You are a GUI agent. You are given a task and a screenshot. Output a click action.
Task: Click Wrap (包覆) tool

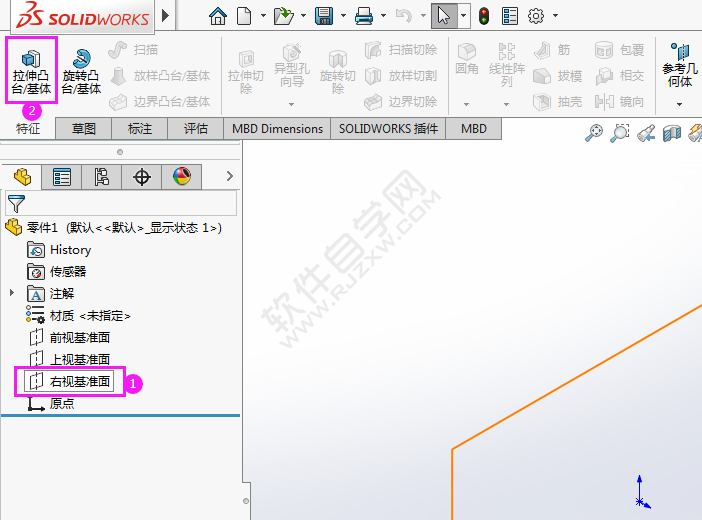click(620, 50)
